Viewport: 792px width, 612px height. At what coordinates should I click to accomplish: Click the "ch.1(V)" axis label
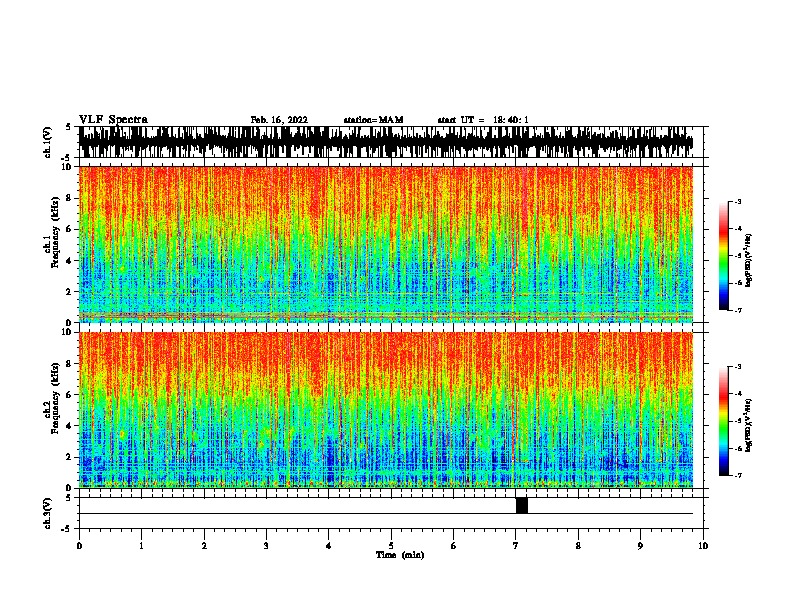[47, 142]
